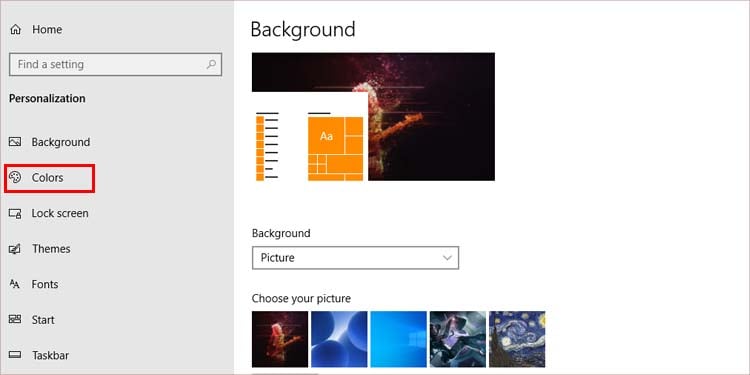This screenshot has width=750, height=375.
Task: Click the Themes brush icon
Action: (x=15, y=249)
